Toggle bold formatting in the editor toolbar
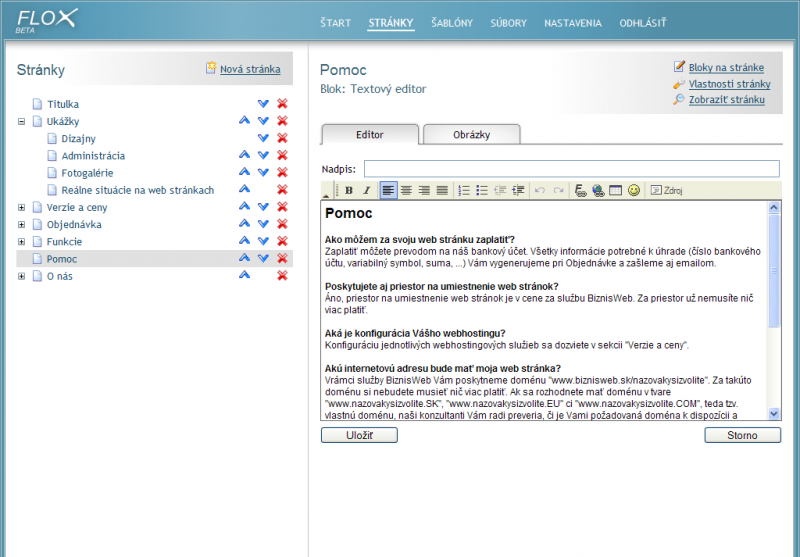This screenshot has width=800, height=557. [348, 190]
